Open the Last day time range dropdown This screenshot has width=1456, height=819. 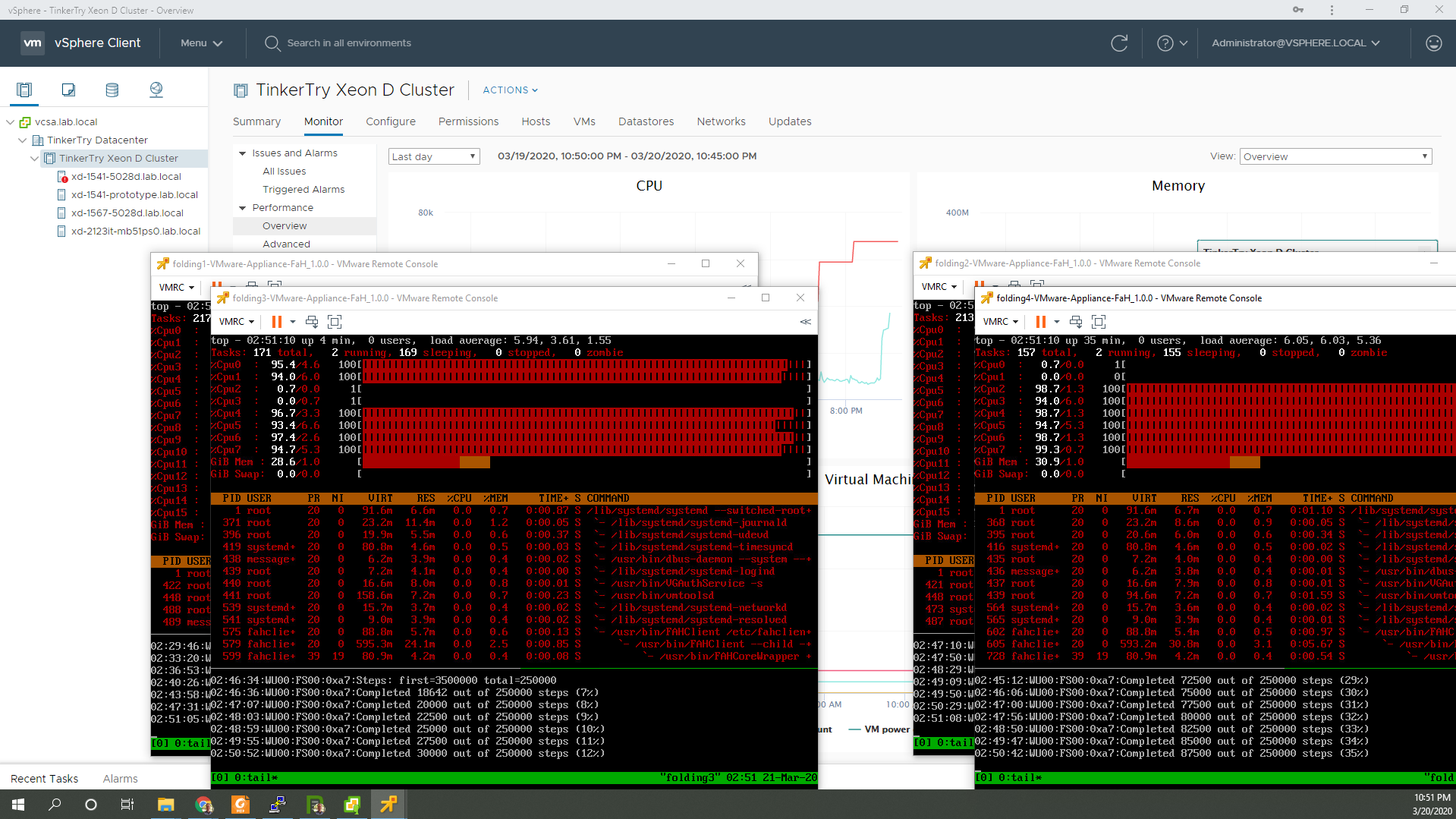[x=435, y=156]
